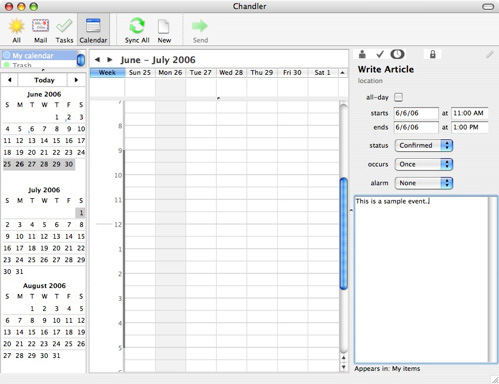Click the Sync All icon
Screen dimensions: 499x384
tap(137, 31)
